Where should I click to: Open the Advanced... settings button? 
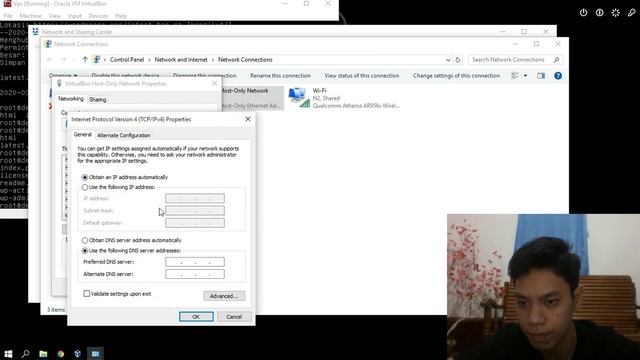(224, 296)
